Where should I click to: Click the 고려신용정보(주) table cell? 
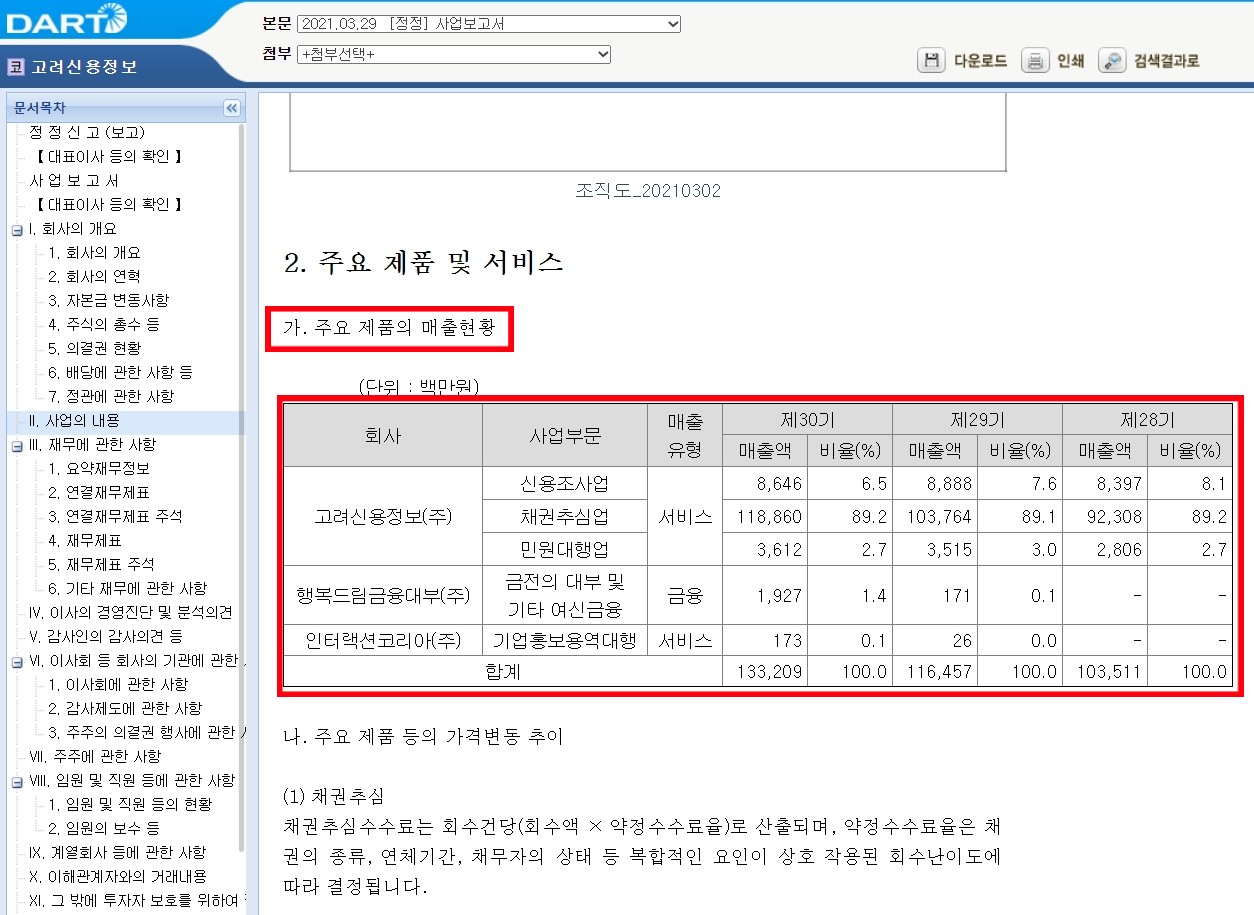383,517
